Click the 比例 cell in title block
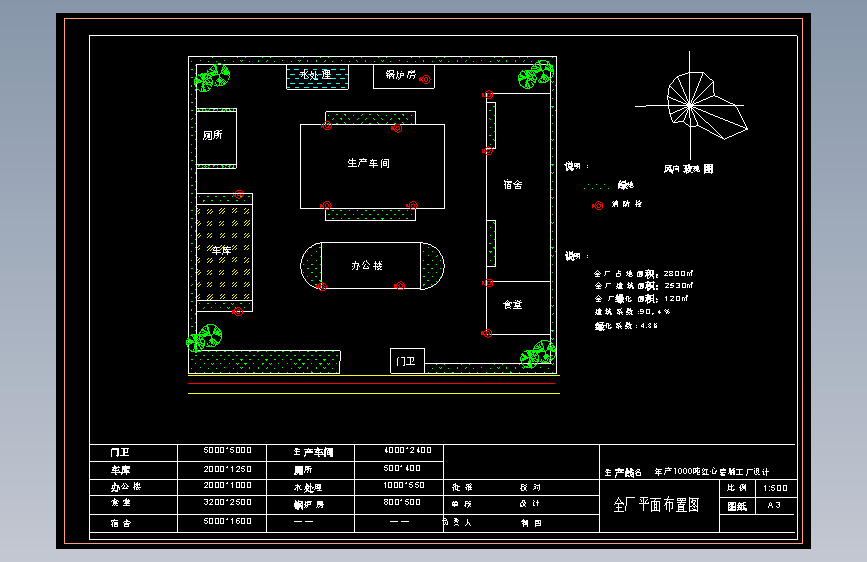Image resolution: width=867 pixels, height=562 pixels. pyautogui.click(x=737, y=488)
